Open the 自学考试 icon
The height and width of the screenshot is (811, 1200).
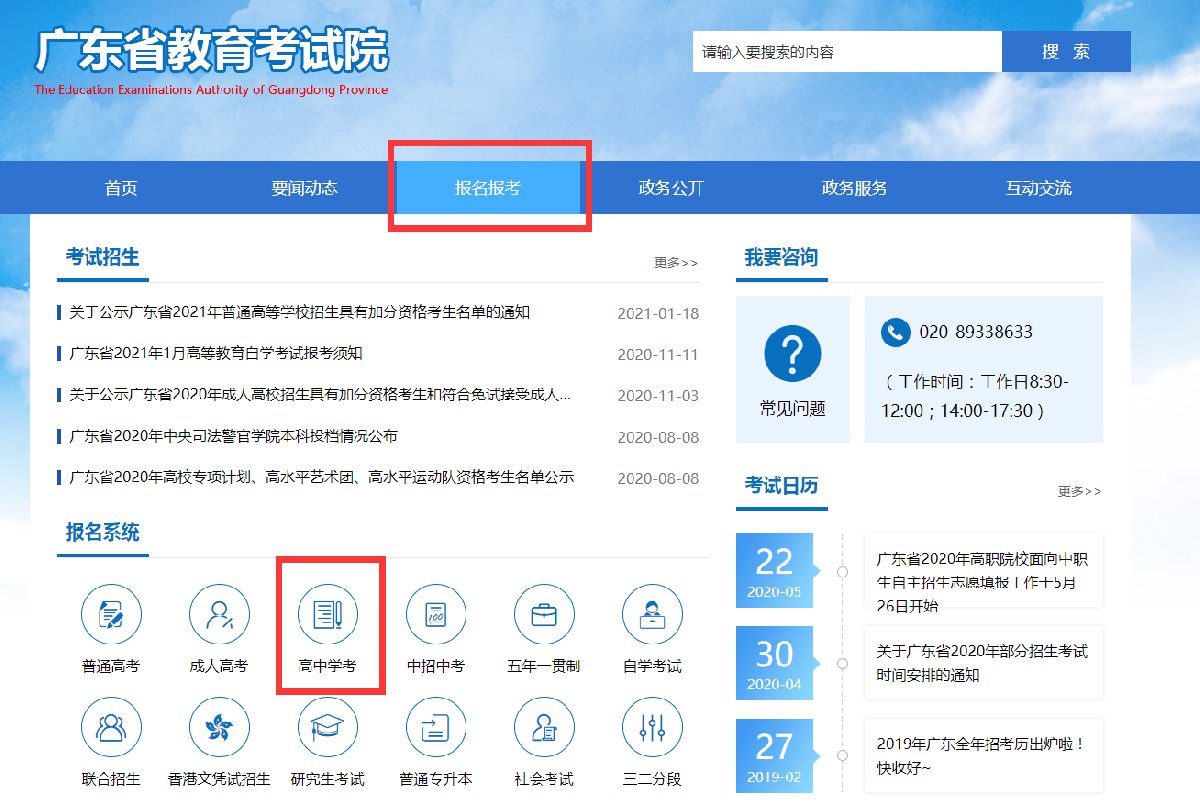[x=651, y=615]
